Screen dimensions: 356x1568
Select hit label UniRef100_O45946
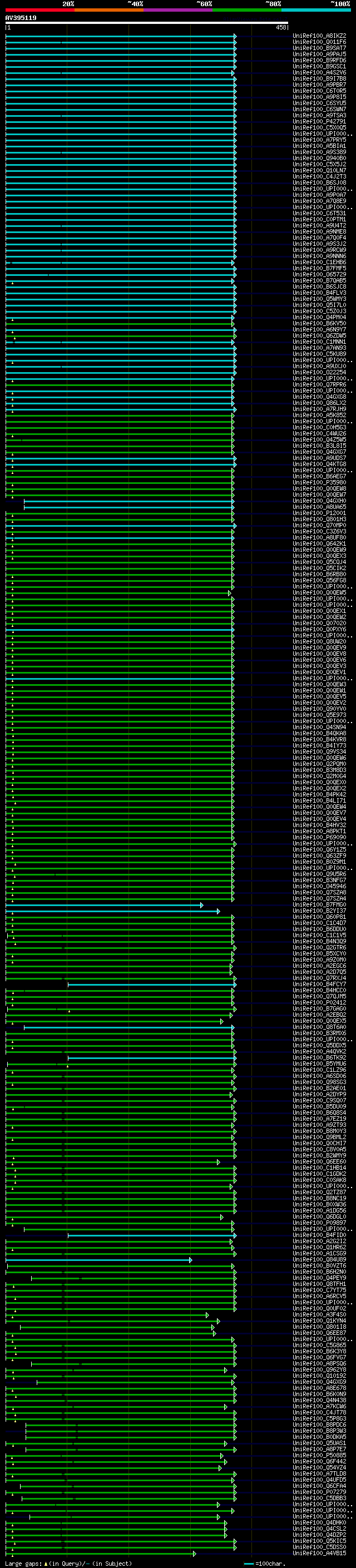click(319, 886)
